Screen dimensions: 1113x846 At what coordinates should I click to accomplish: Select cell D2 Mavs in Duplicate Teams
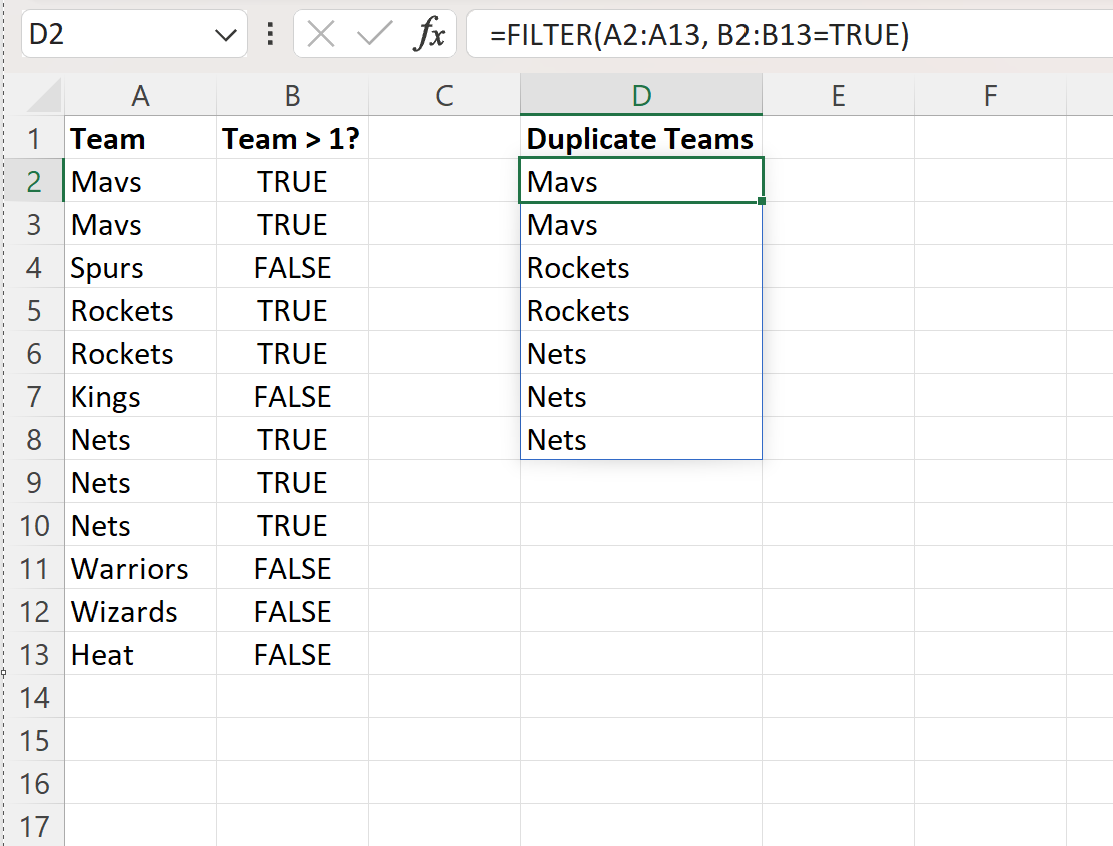coord(642,182)
